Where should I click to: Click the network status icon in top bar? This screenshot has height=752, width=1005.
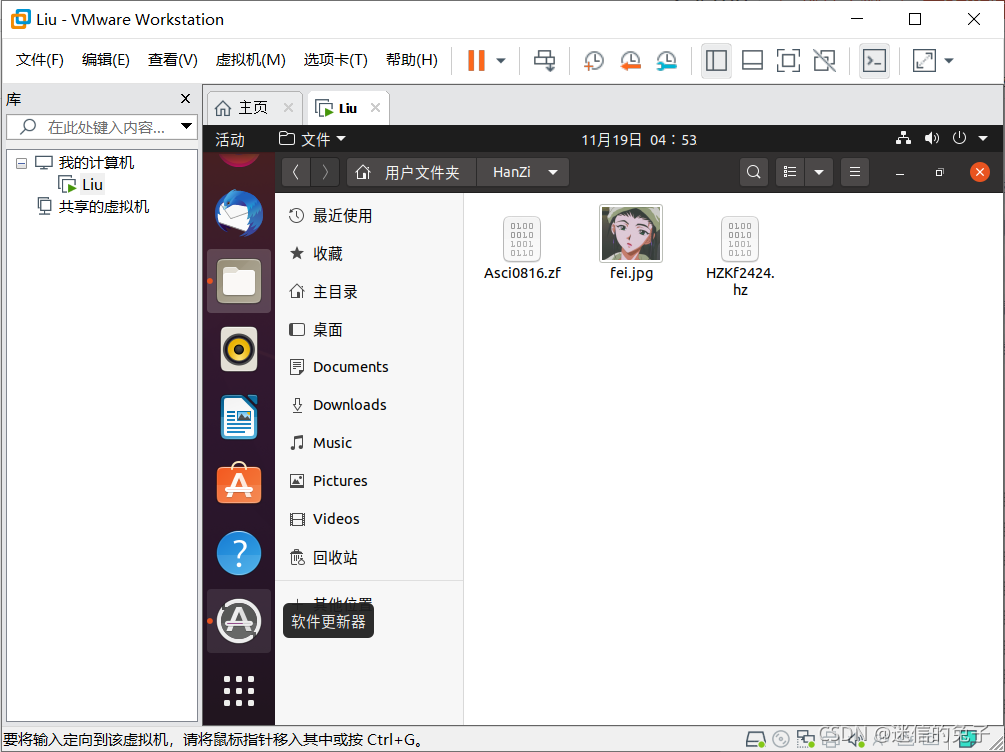click(x=904, y=138)
